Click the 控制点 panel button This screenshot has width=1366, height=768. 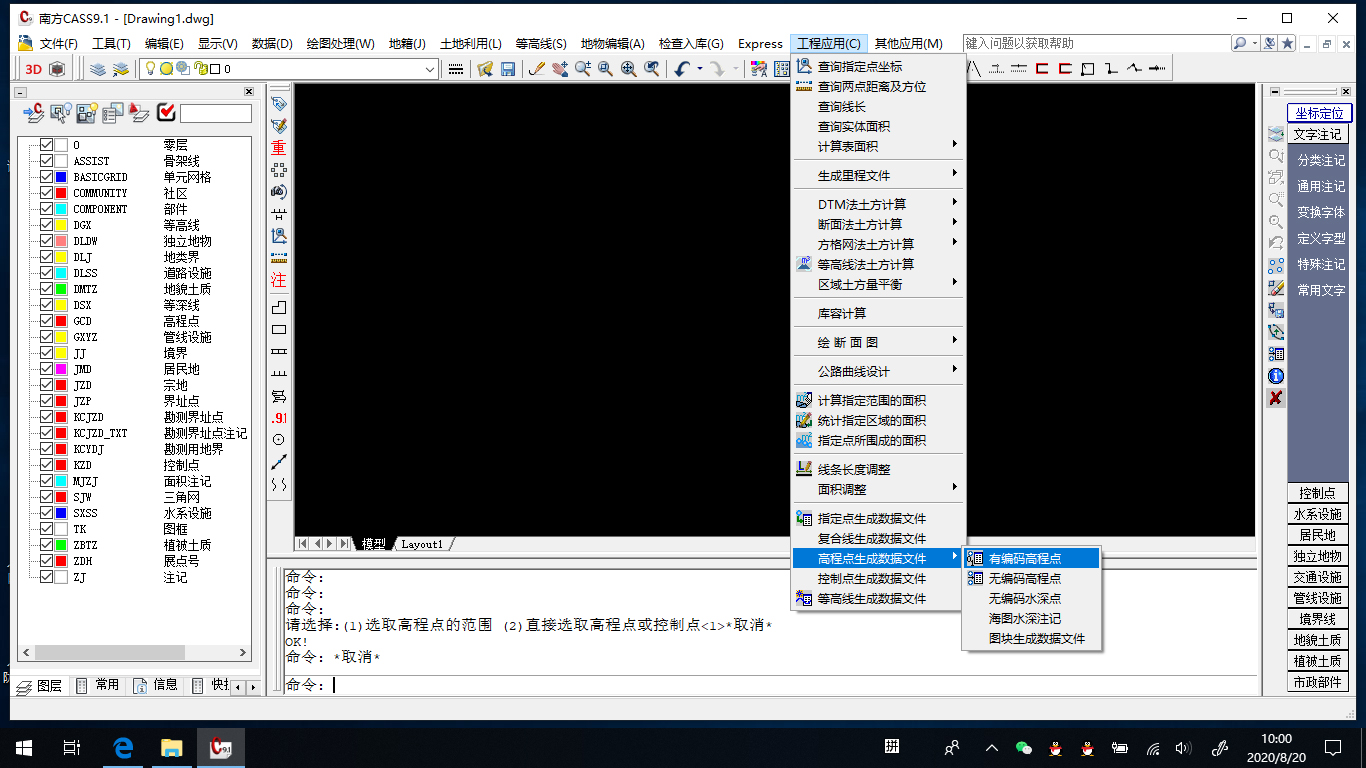1317,493
